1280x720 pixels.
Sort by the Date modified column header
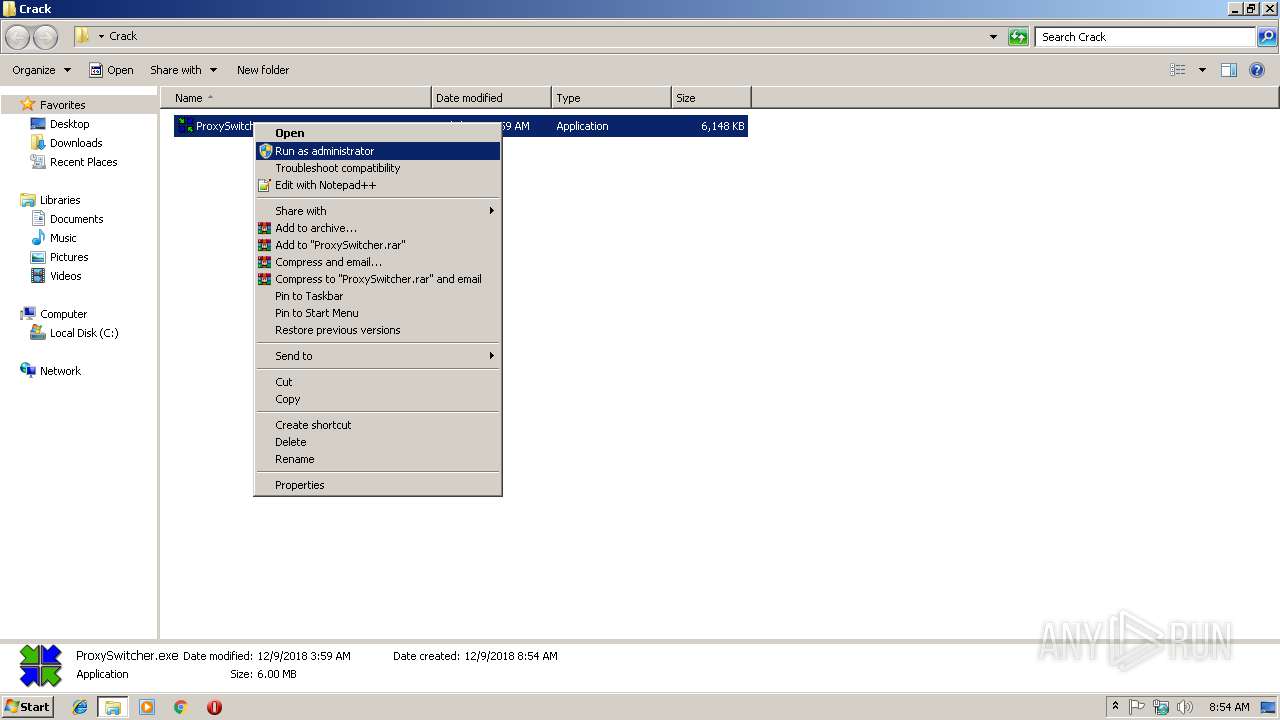491,98
